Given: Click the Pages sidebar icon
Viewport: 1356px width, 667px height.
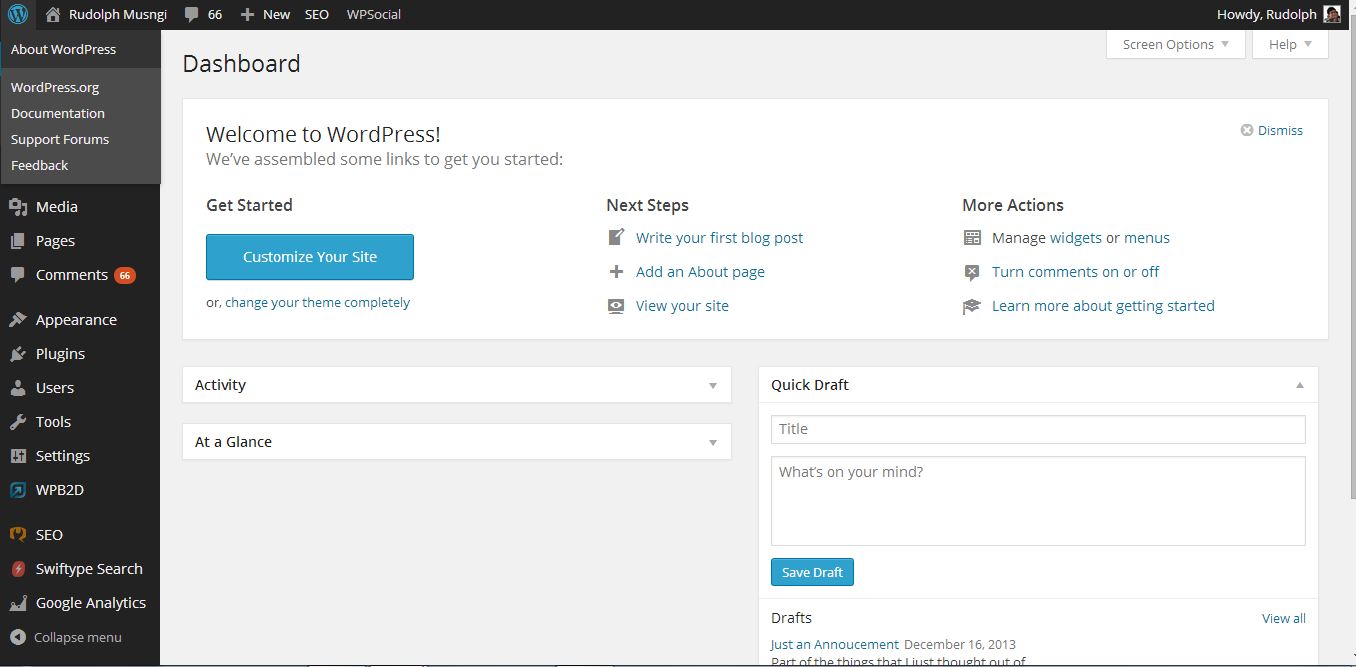Looking at the screenshot, I should click(18, 241).
